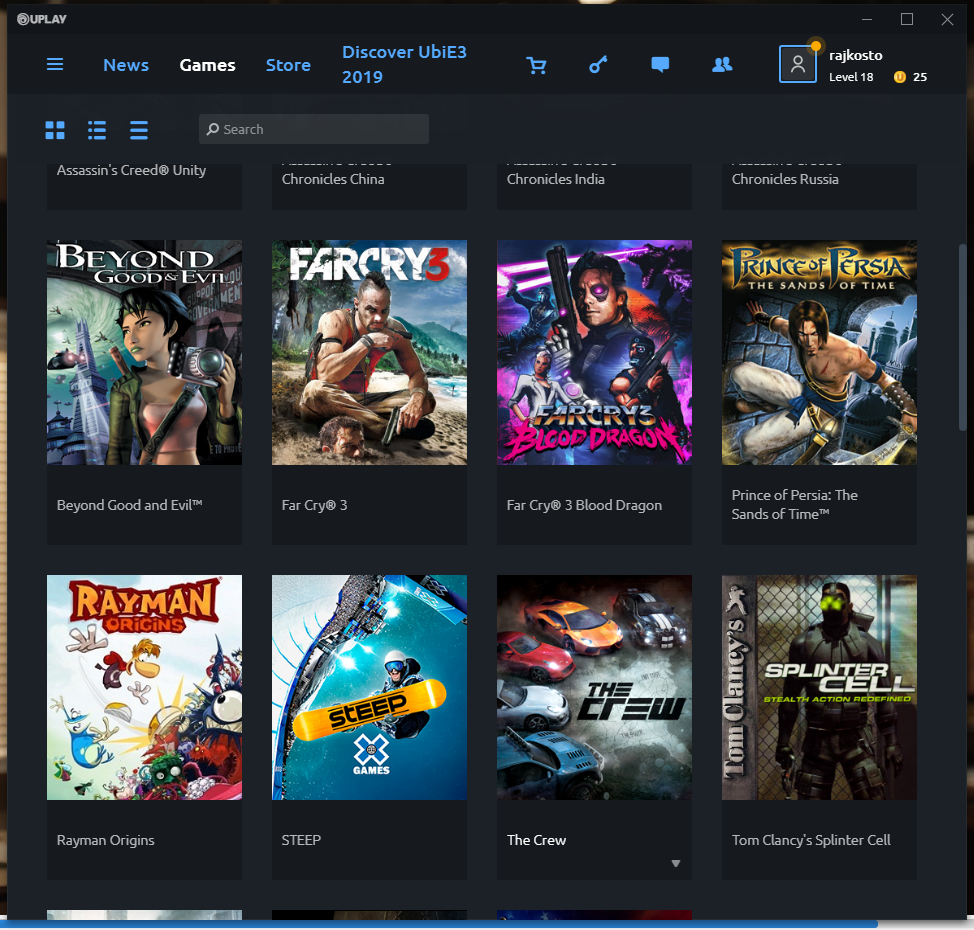Open the News tab
The width and height of the screenshot is (974, 930).
point(126,65)
